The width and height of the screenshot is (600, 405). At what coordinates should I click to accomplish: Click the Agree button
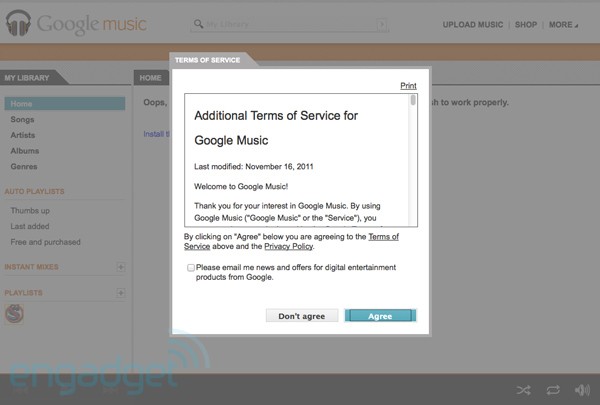coord(380,316)
